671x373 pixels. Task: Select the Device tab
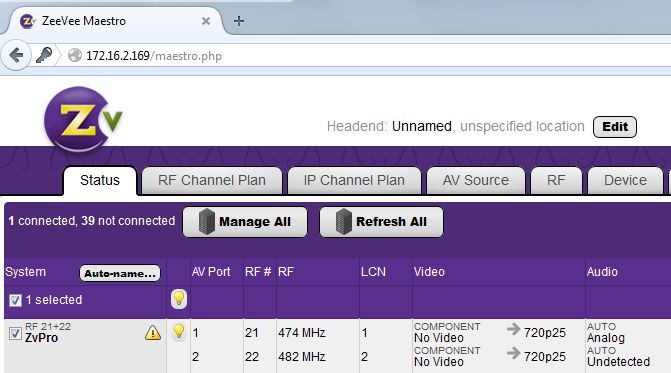(625, 181)
